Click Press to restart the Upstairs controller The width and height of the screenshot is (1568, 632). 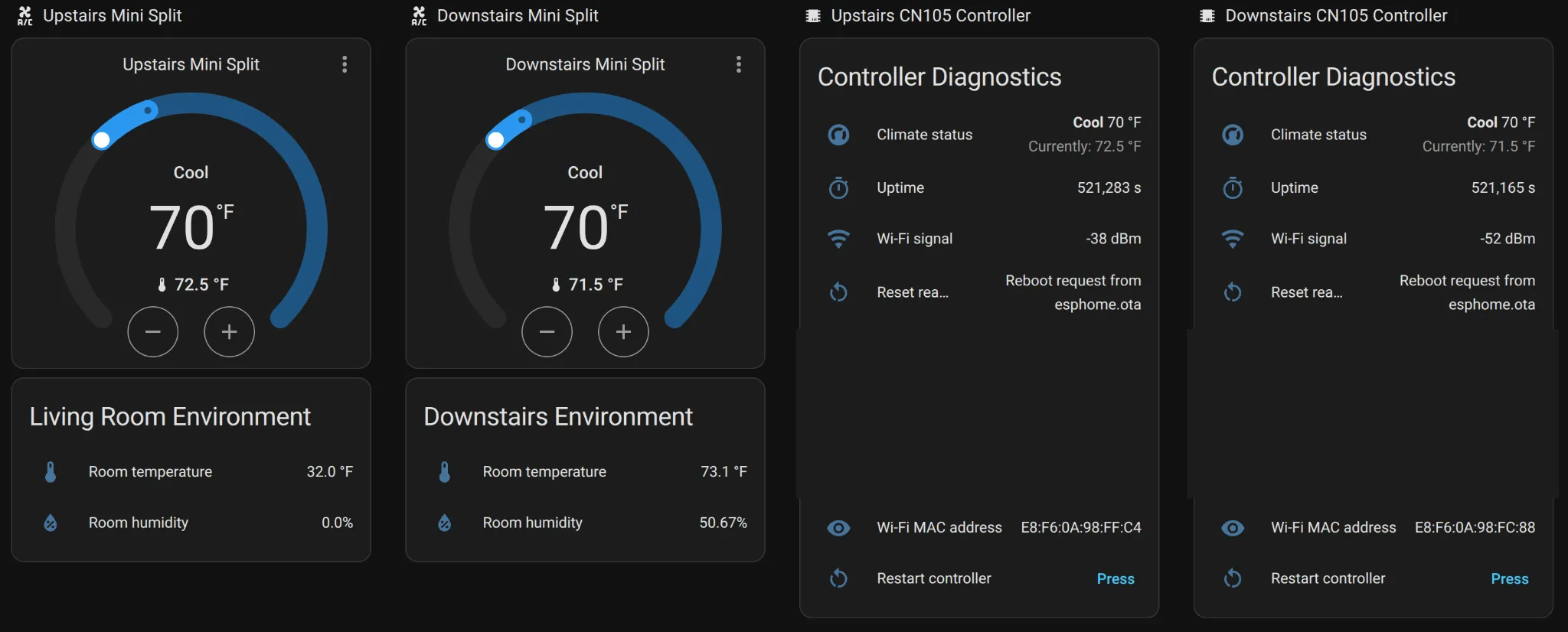click(1116, 579)
